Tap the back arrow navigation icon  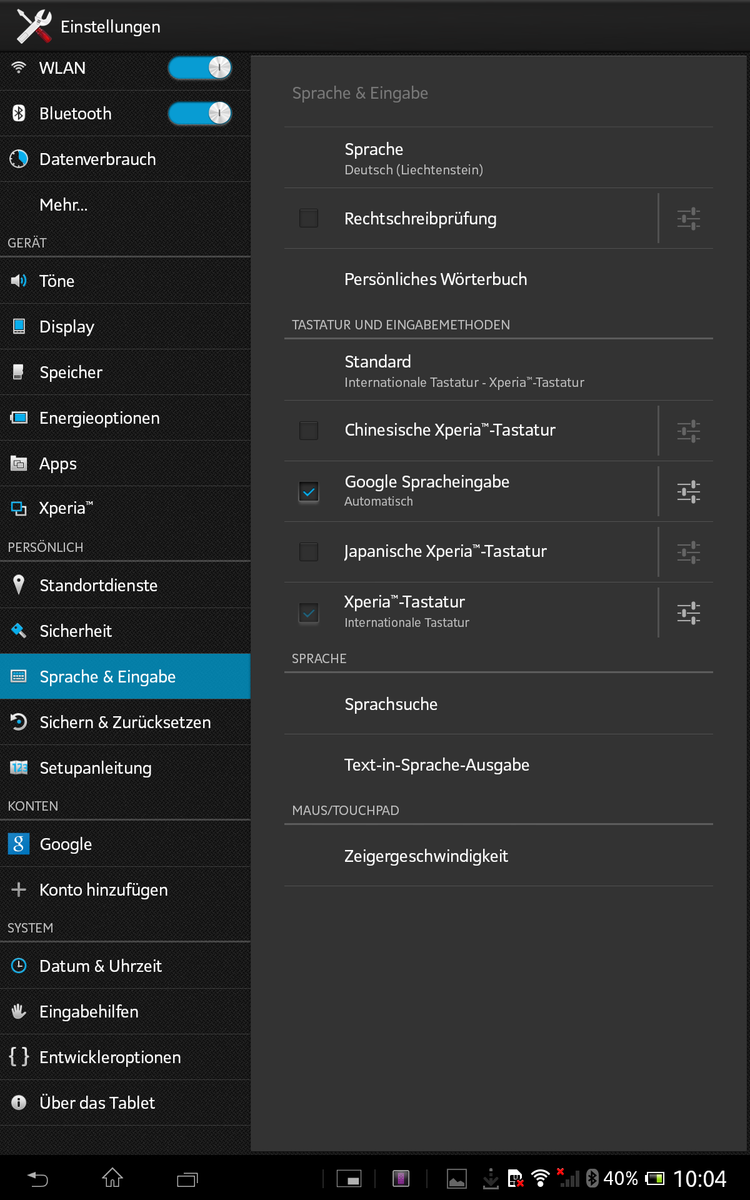(37, 1178)
